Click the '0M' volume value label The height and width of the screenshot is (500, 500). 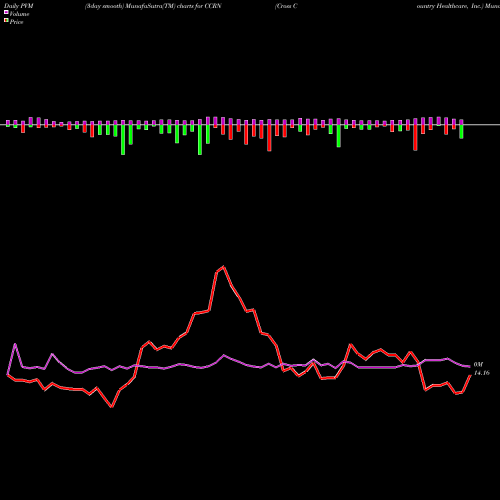pos(478,364)
